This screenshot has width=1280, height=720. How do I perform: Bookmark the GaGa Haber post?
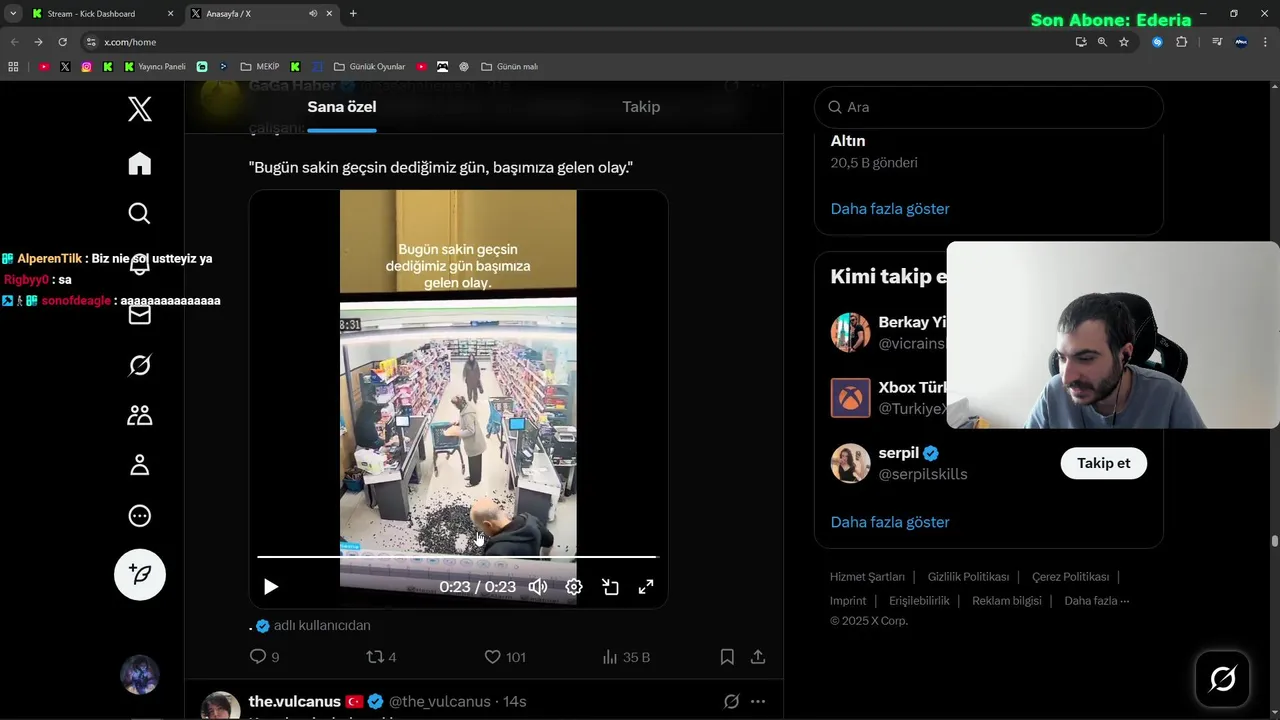pyautogui.click(x=727, y=657)
